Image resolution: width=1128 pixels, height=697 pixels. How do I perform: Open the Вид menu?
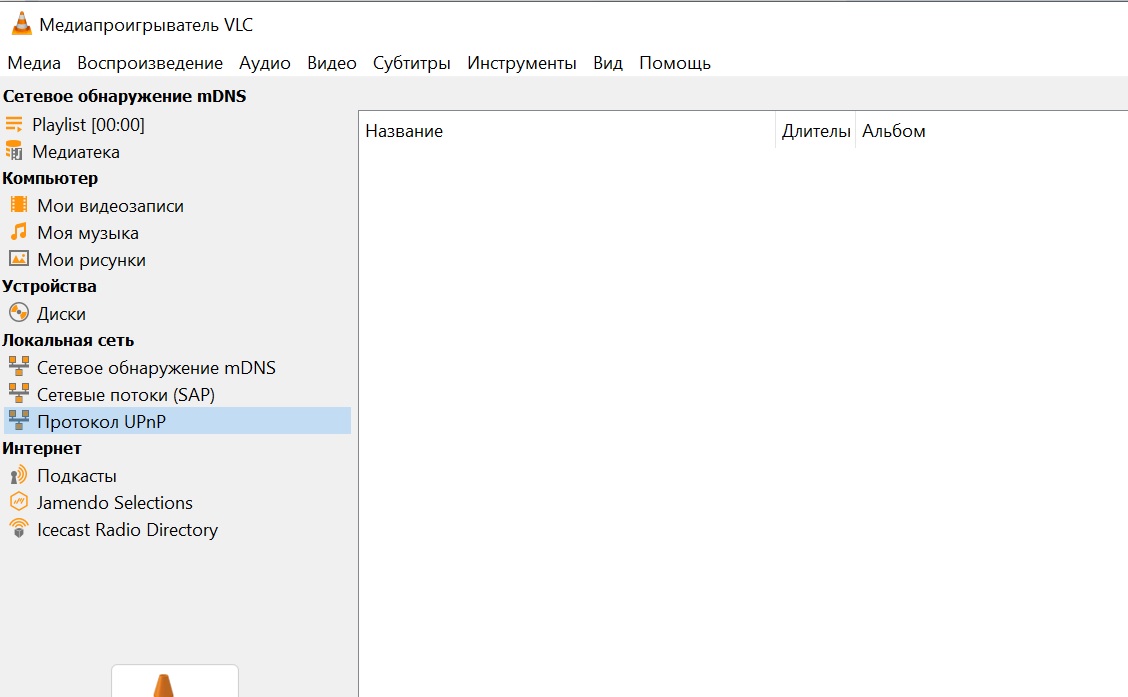tap(608, 63)
